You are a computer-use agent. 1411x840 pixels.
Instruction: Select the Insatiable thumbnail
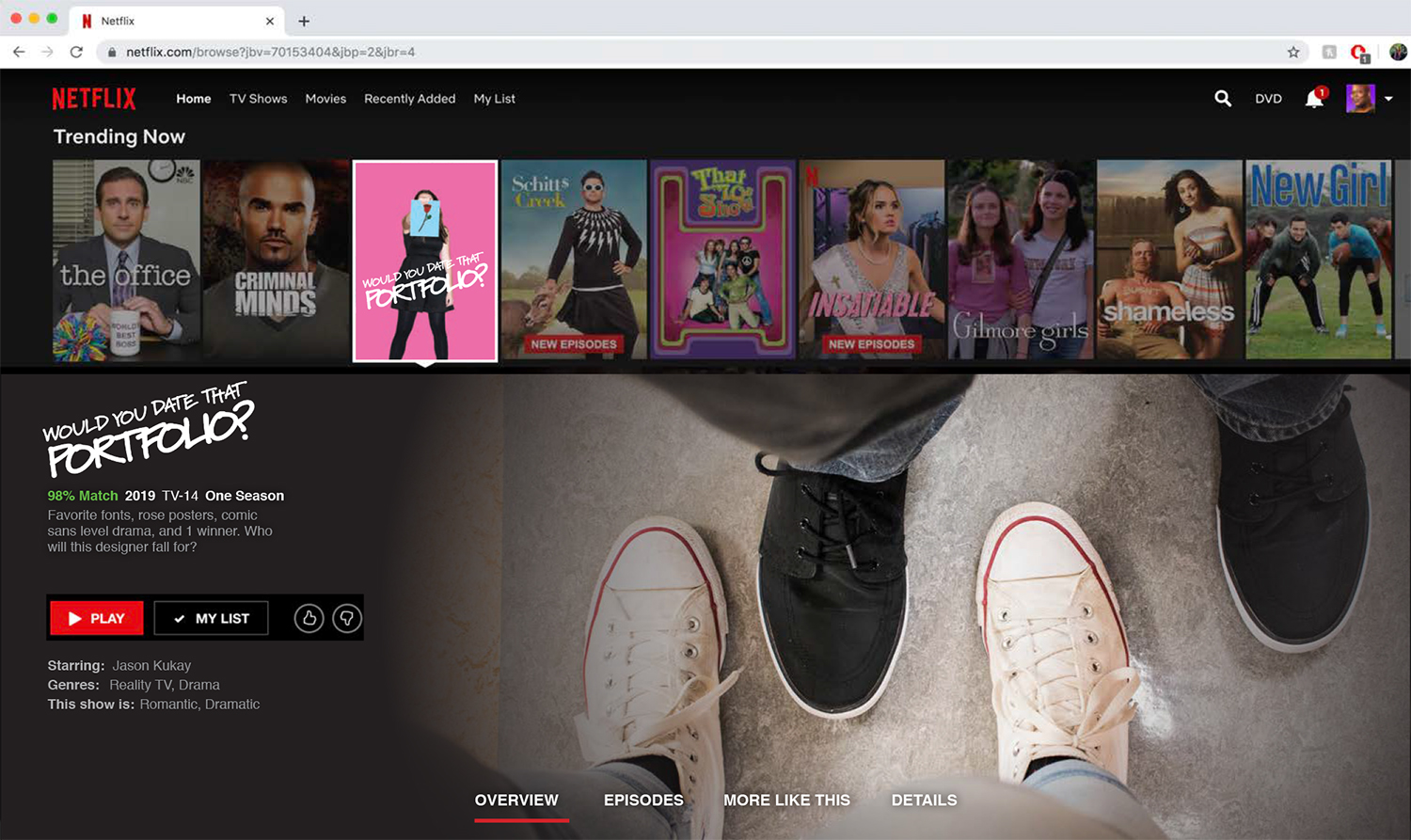coord(872,260)
